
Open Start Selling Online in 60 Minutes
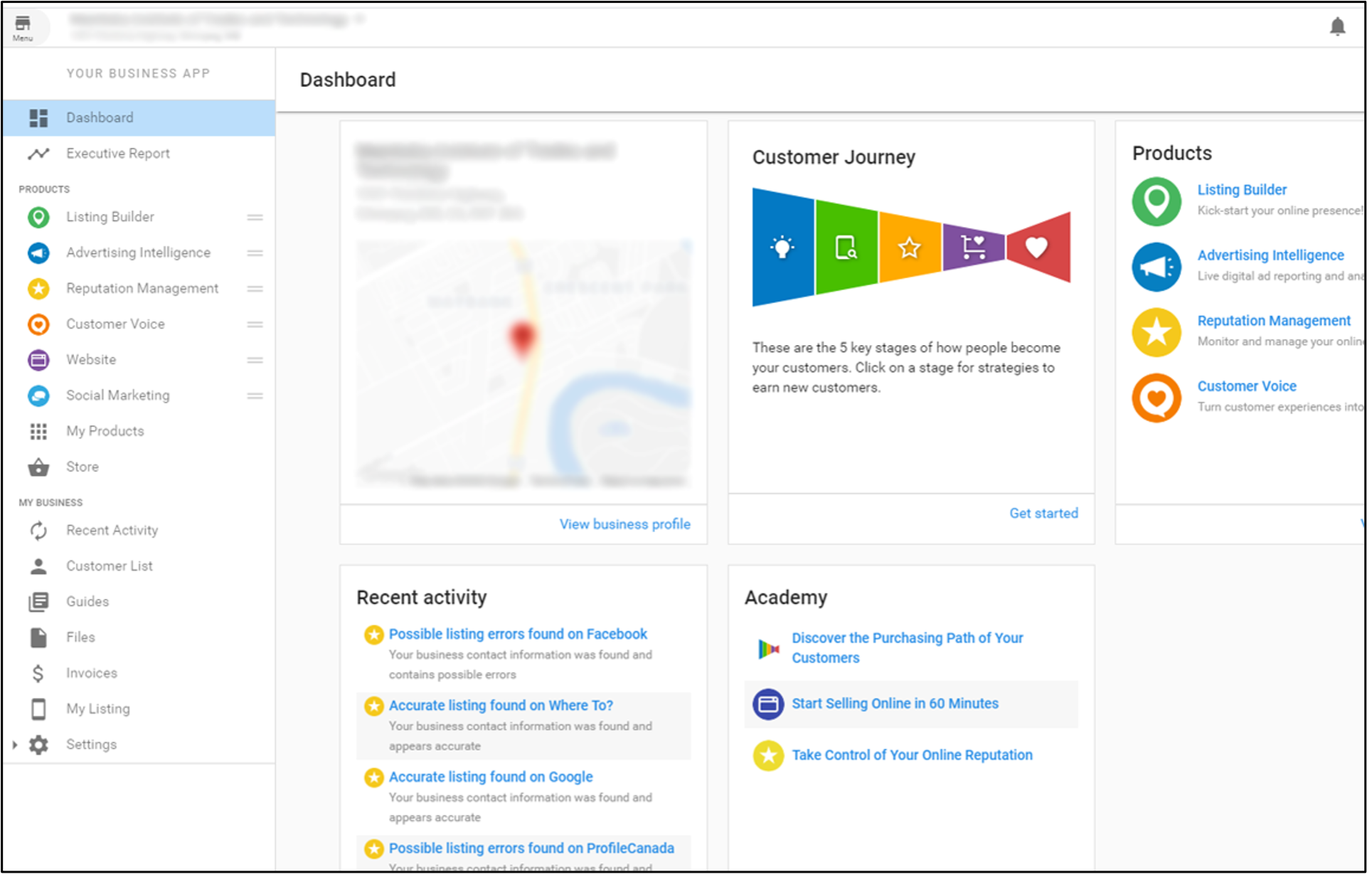(895, 703)
